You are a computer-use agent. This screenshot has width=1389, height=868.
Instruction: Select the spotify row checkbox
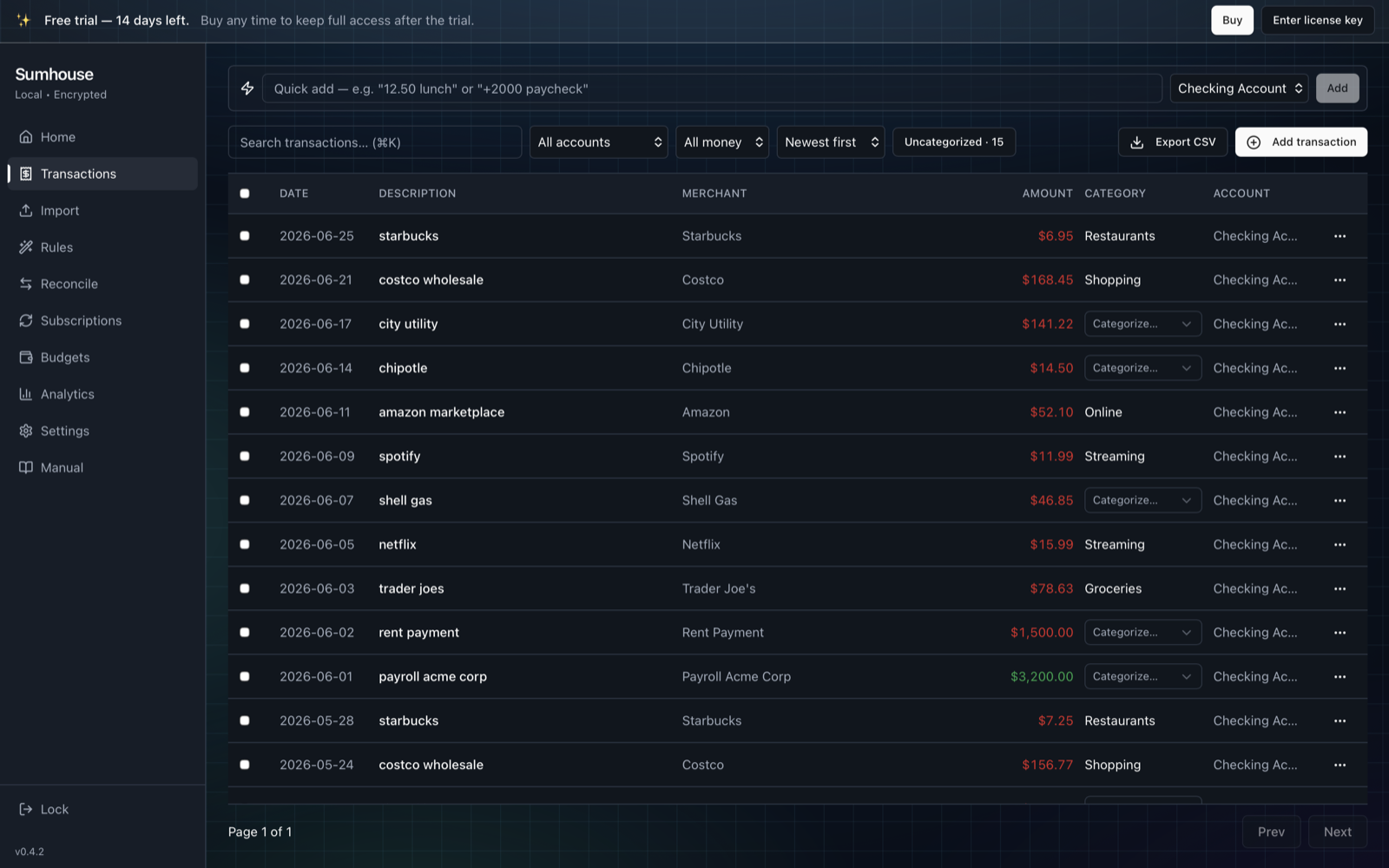coord(245,457)
